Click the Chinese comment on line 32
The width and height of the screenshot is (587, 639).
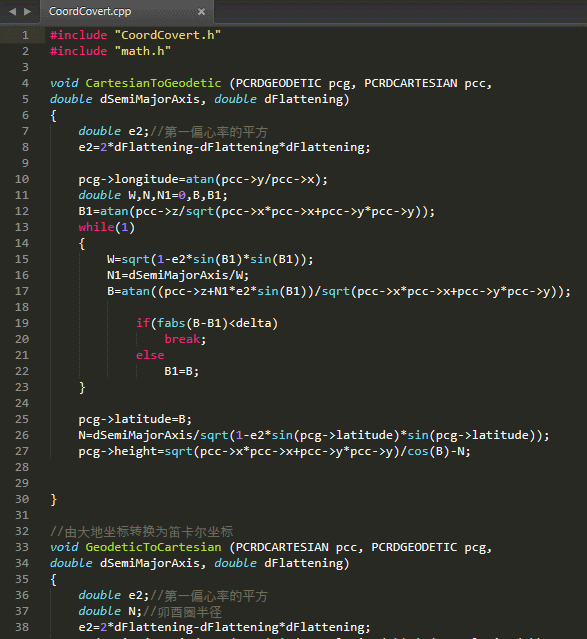click(x=141, y=531)
